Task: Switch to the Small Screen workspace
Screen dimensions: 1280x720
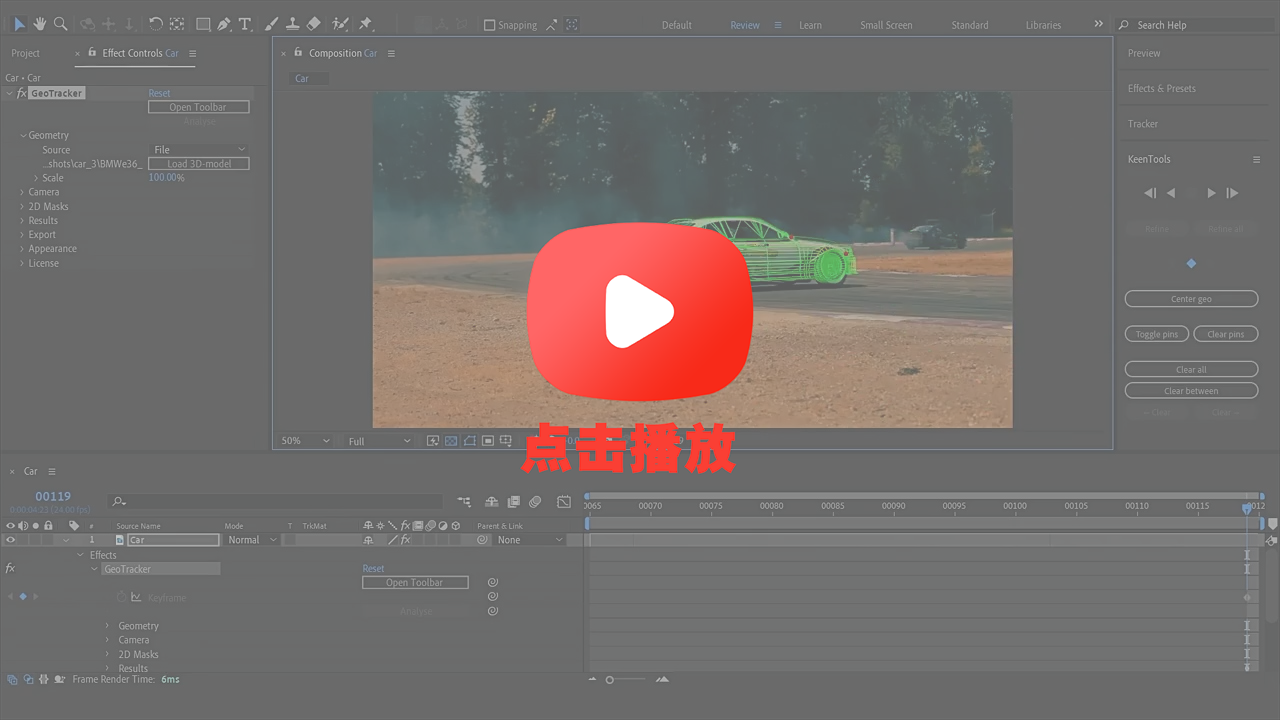Action: [x=886, y=25]
